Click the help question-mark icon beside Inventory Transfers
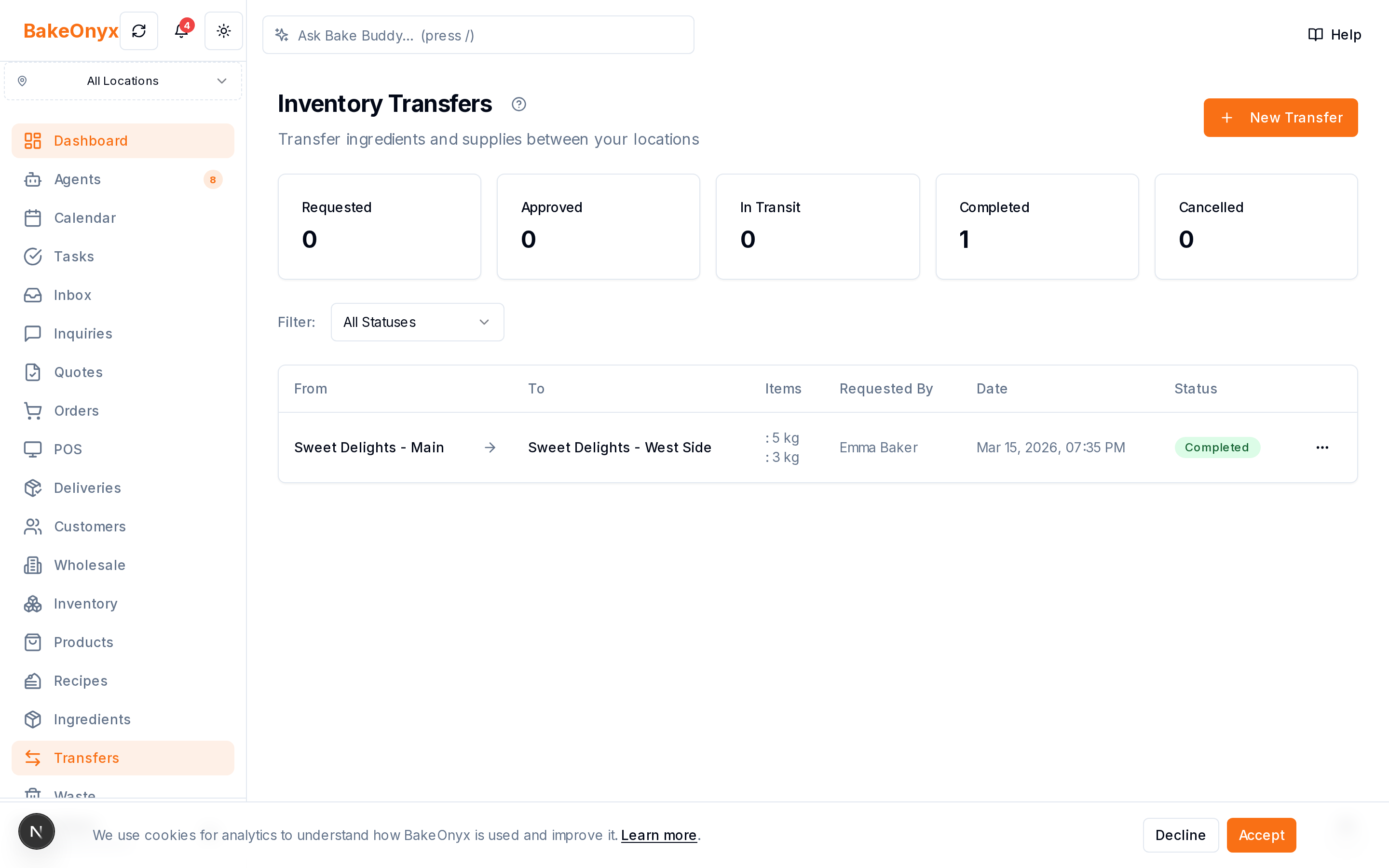Viewport: 1389px width, 868px height. pos(519,104)
